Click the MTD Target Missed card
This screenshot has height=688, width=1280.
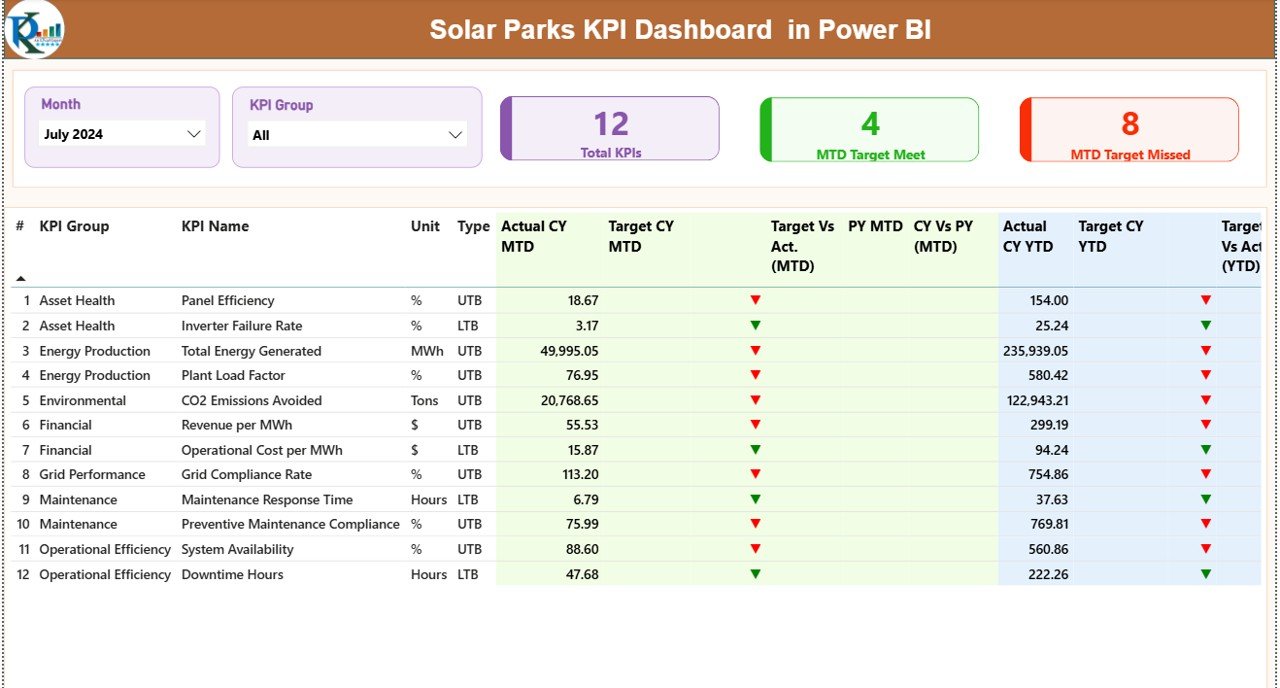click(1129, 128)
